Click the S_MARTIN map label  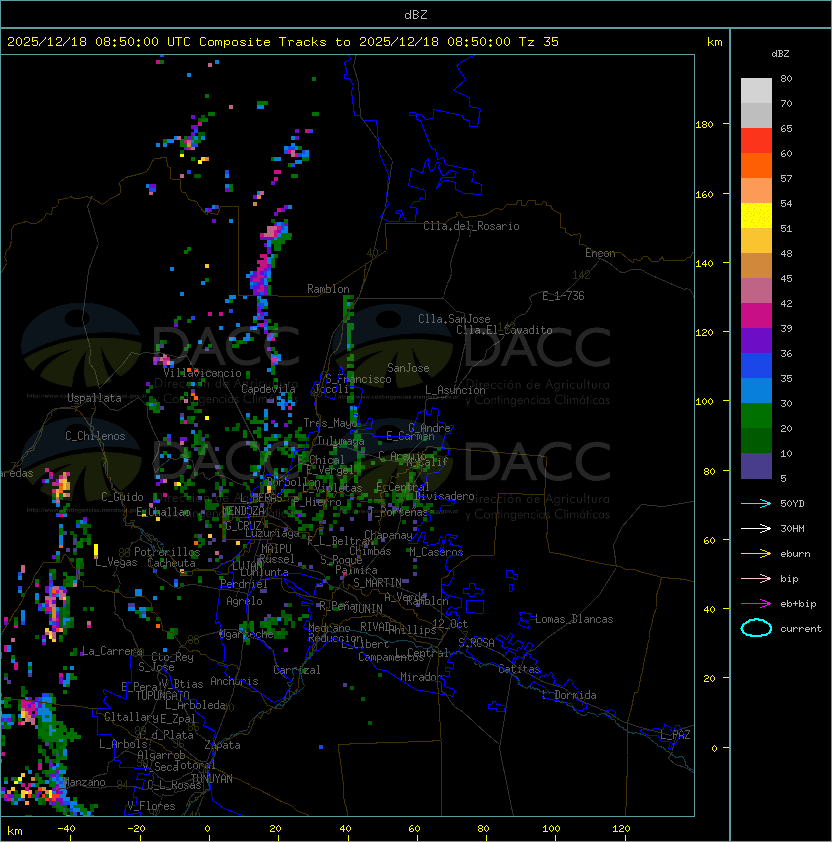[378, 583]
